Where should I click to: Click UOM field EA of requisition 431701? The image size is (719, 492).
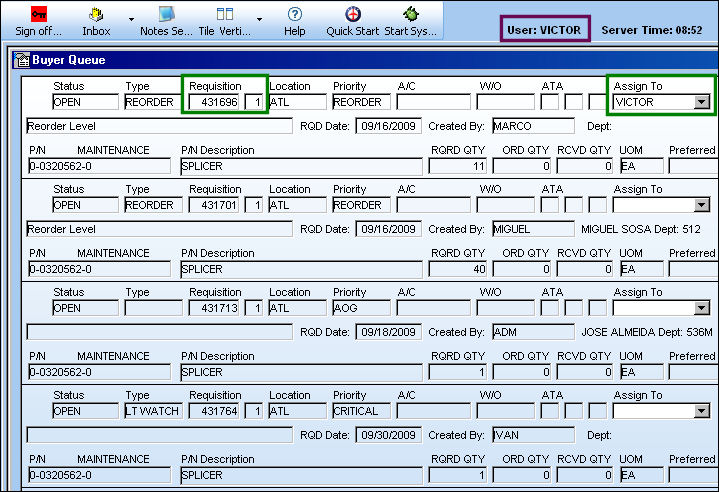(642, 269)
